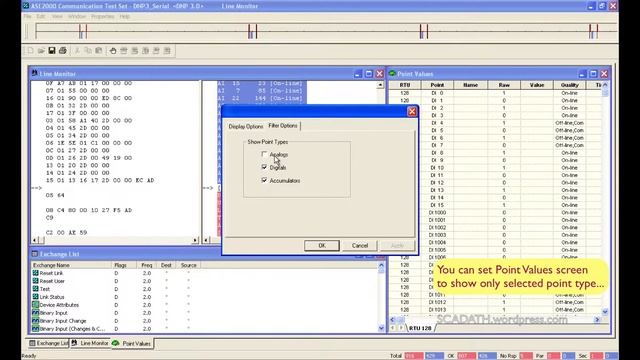Select the Reset Link exchange row

point(204,273)
